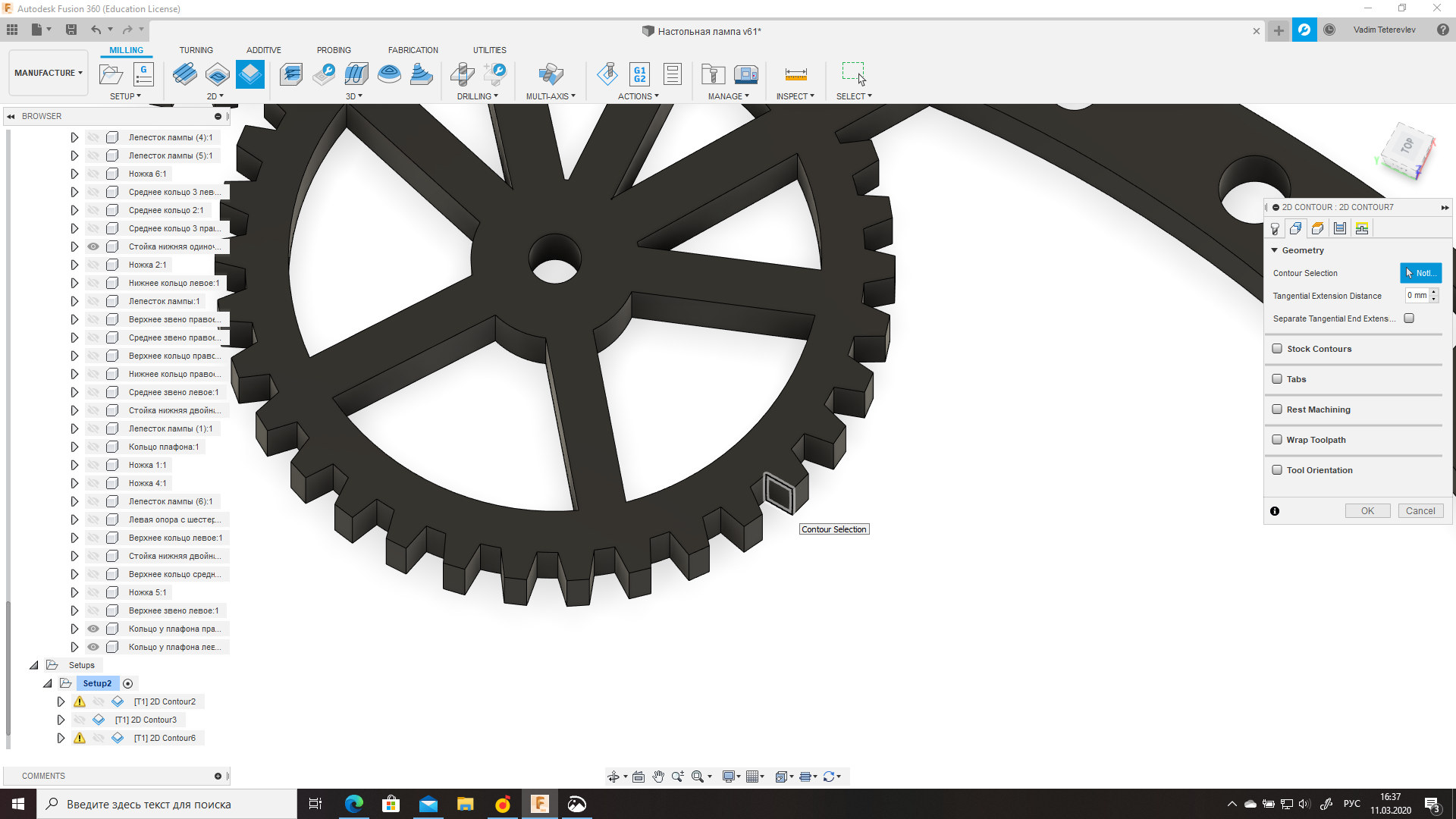Click the 3D milling operations icon
1456x819 pixels.
click(x=353, y=96)
